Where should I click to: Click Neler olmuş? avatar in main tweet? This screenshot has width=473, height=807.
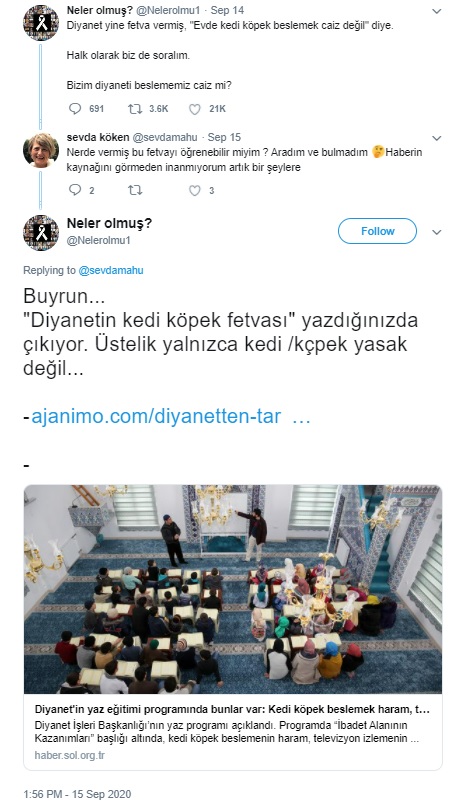click(x=41, y=233)
